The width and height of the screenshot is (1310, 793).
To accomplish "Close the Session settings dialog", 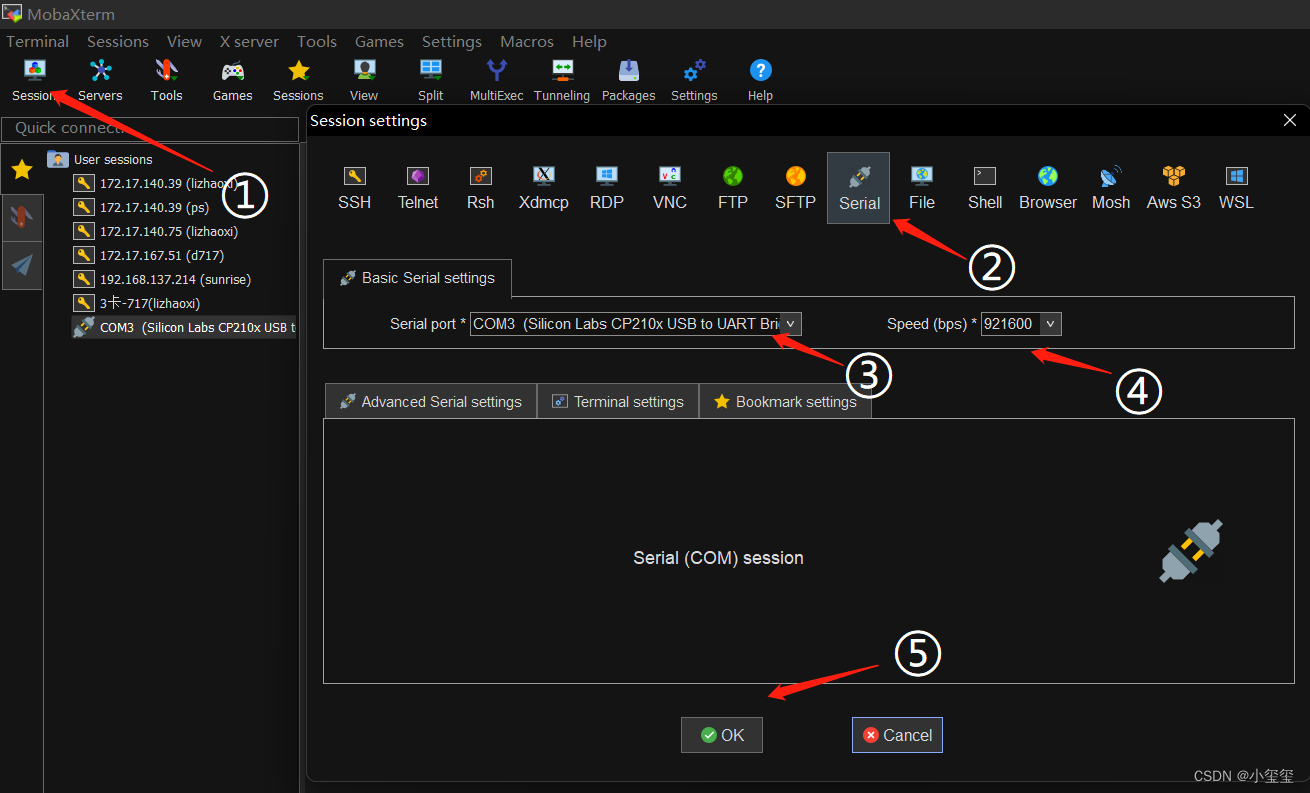I will pyautogui.click(x=1289, y=120).
